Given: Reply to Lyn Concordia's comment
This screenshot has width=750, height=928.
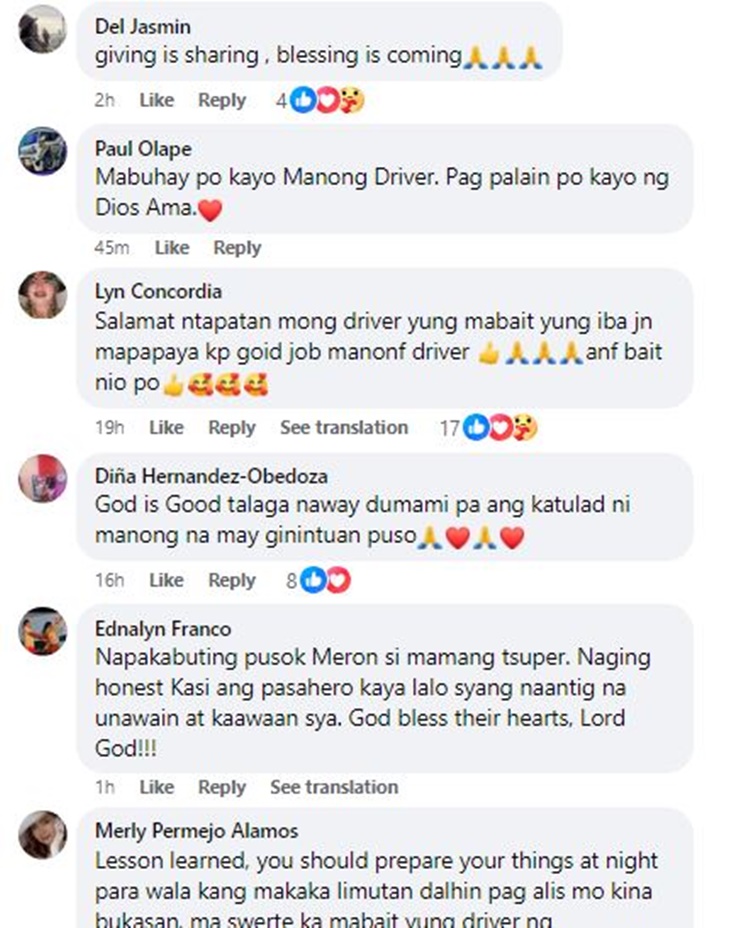Looking at the screenshot, I should click(x=231, y=427).
